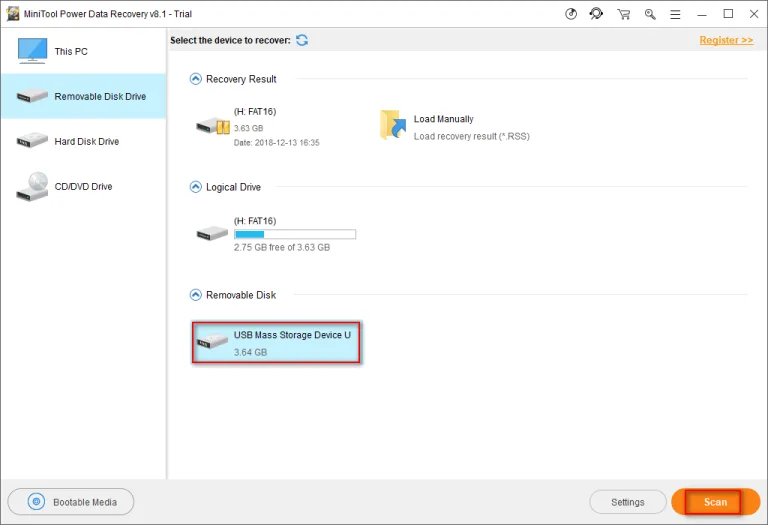Collapse the Logical Drive section

coord(195,187)
